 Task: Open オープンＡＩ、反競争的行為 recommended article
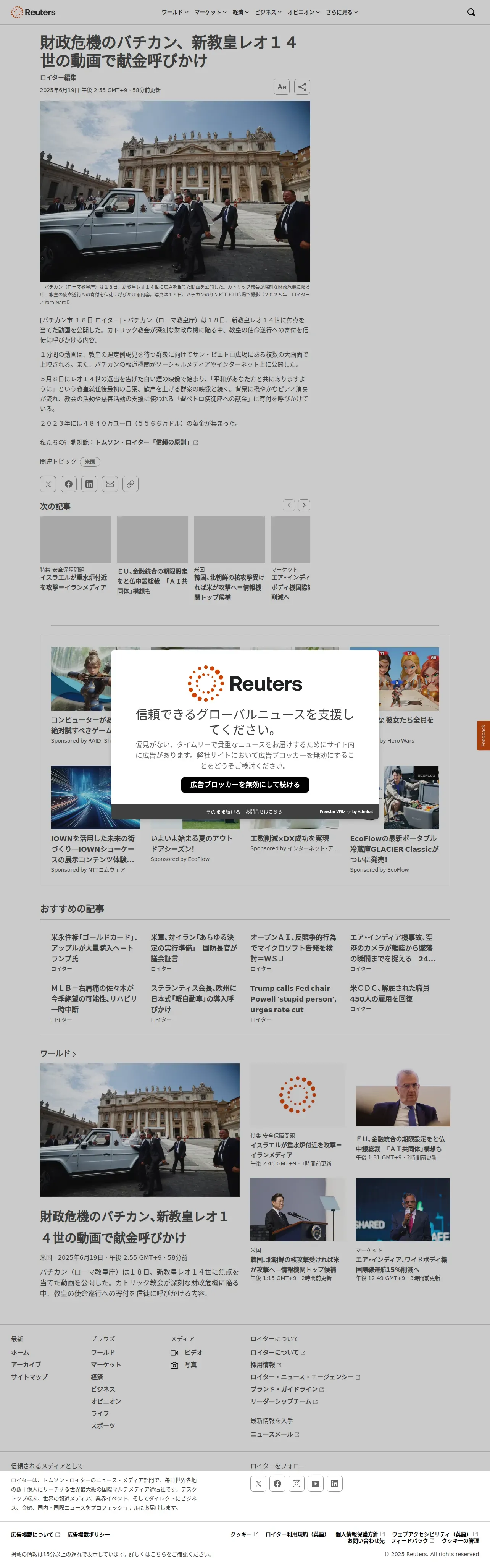[x=294, y=948]
